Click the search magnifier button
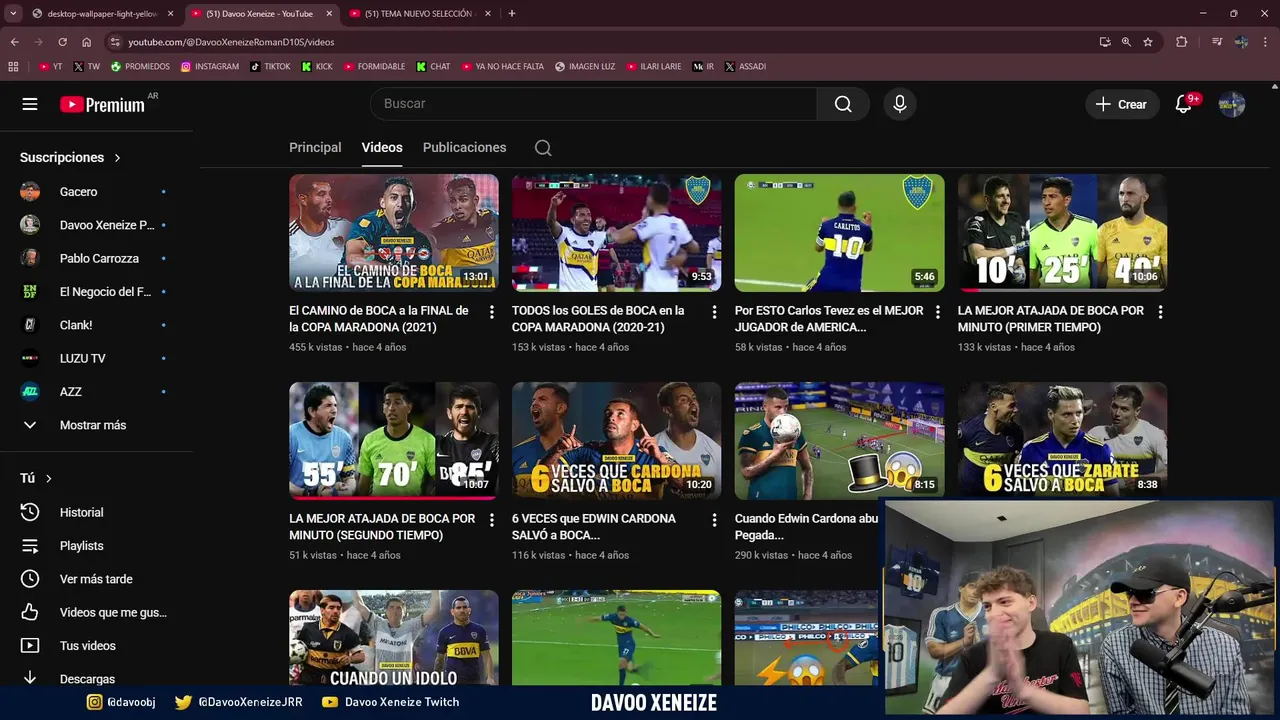Screen dimensions: 1280x720 coord(843,104)
